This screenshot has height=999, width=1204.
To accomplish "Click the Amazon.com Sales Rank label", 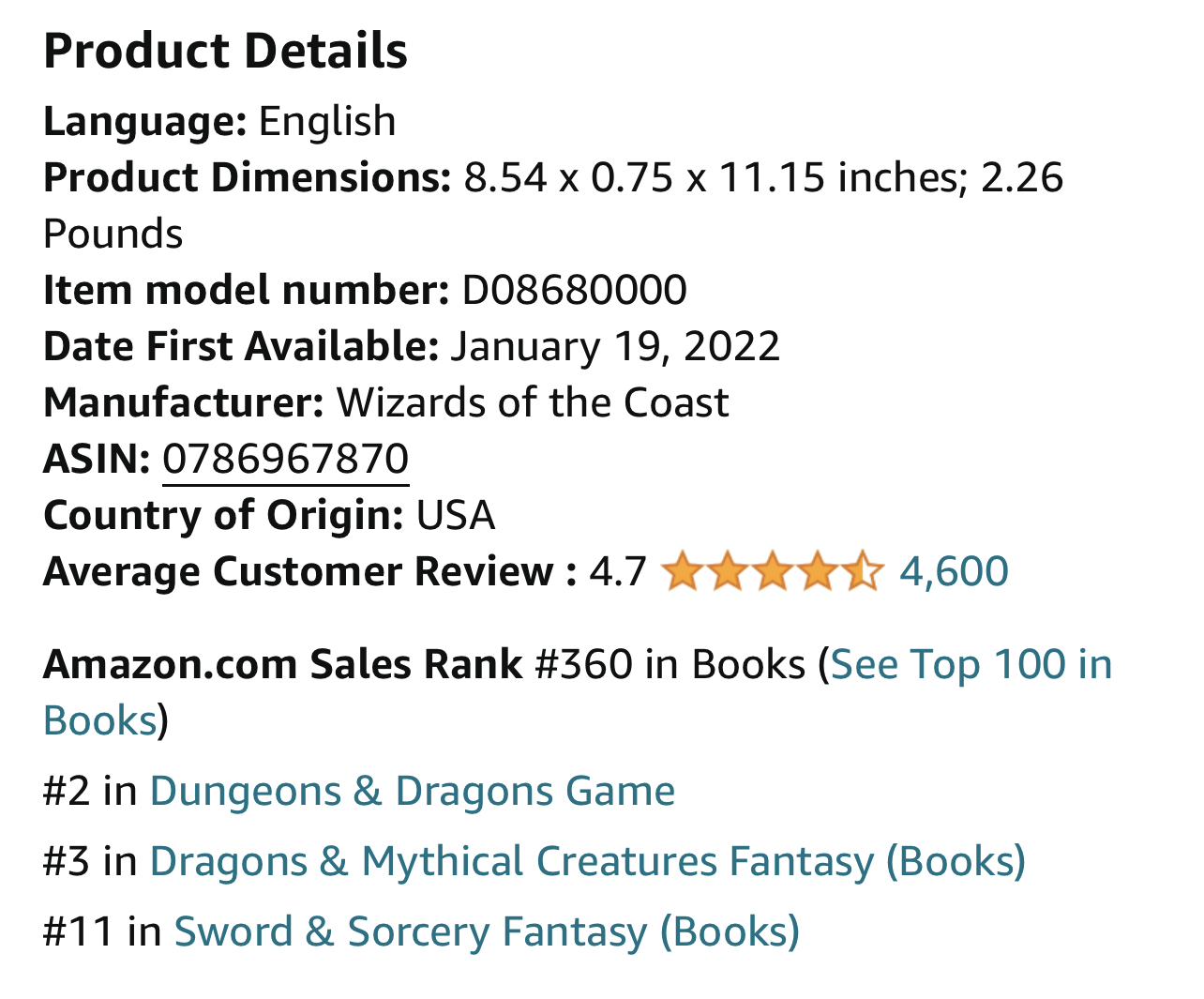I will 282,665.
